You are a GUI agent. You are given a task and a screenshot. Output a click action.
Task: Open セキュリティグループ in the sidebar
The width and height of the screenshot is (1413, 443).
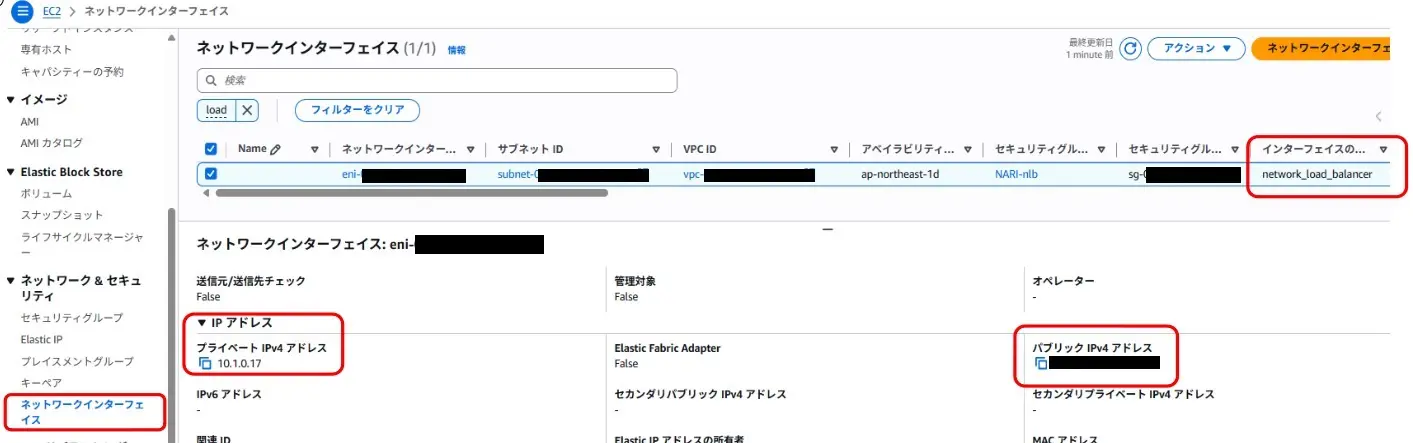pos(72,317)
